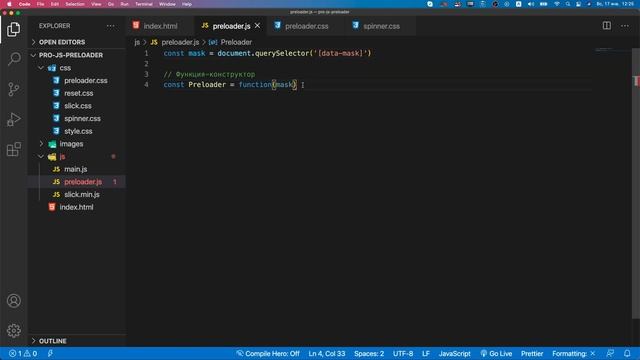Screen dimensions: 640x360
Task: Open the View menu
Action: pos(96,4)
